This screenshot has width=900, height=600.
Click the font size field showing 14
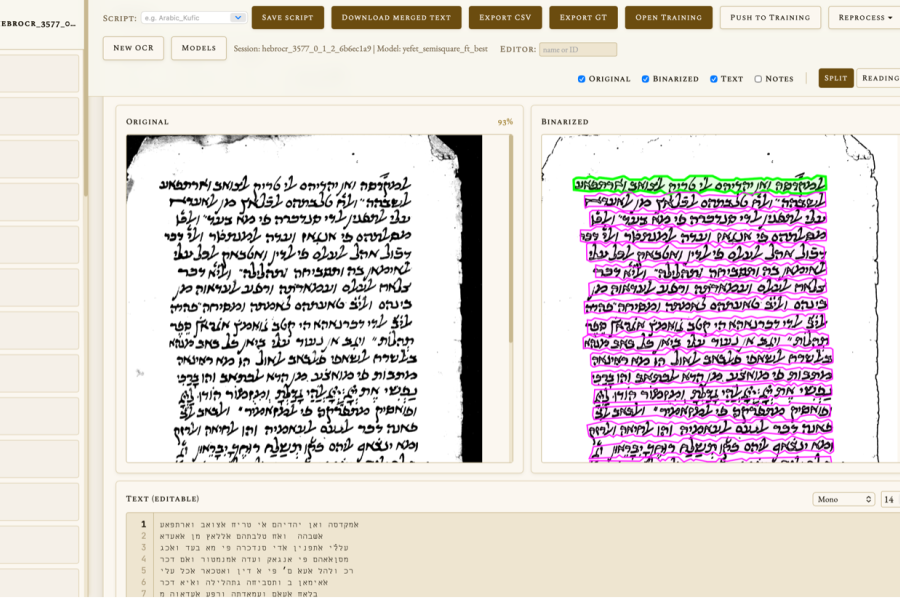pos(890,500)
